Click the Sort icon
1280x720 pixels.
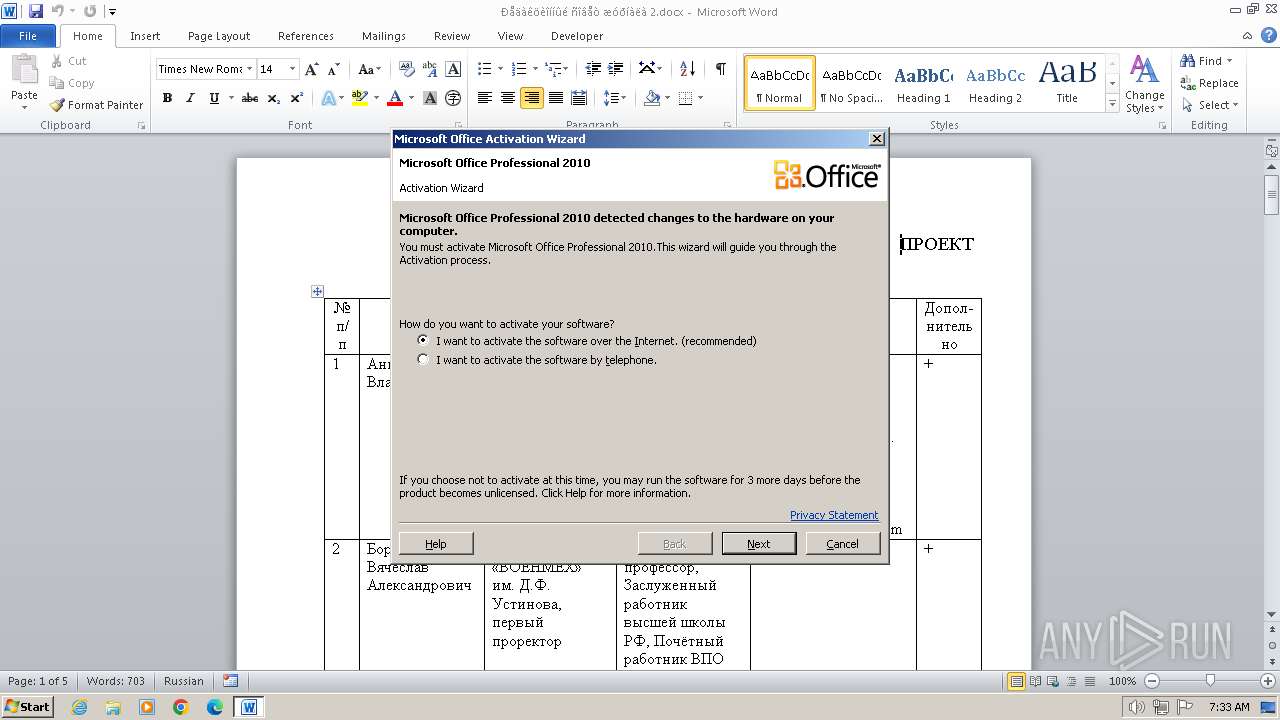pyautogui.click(x=687, y=69)
